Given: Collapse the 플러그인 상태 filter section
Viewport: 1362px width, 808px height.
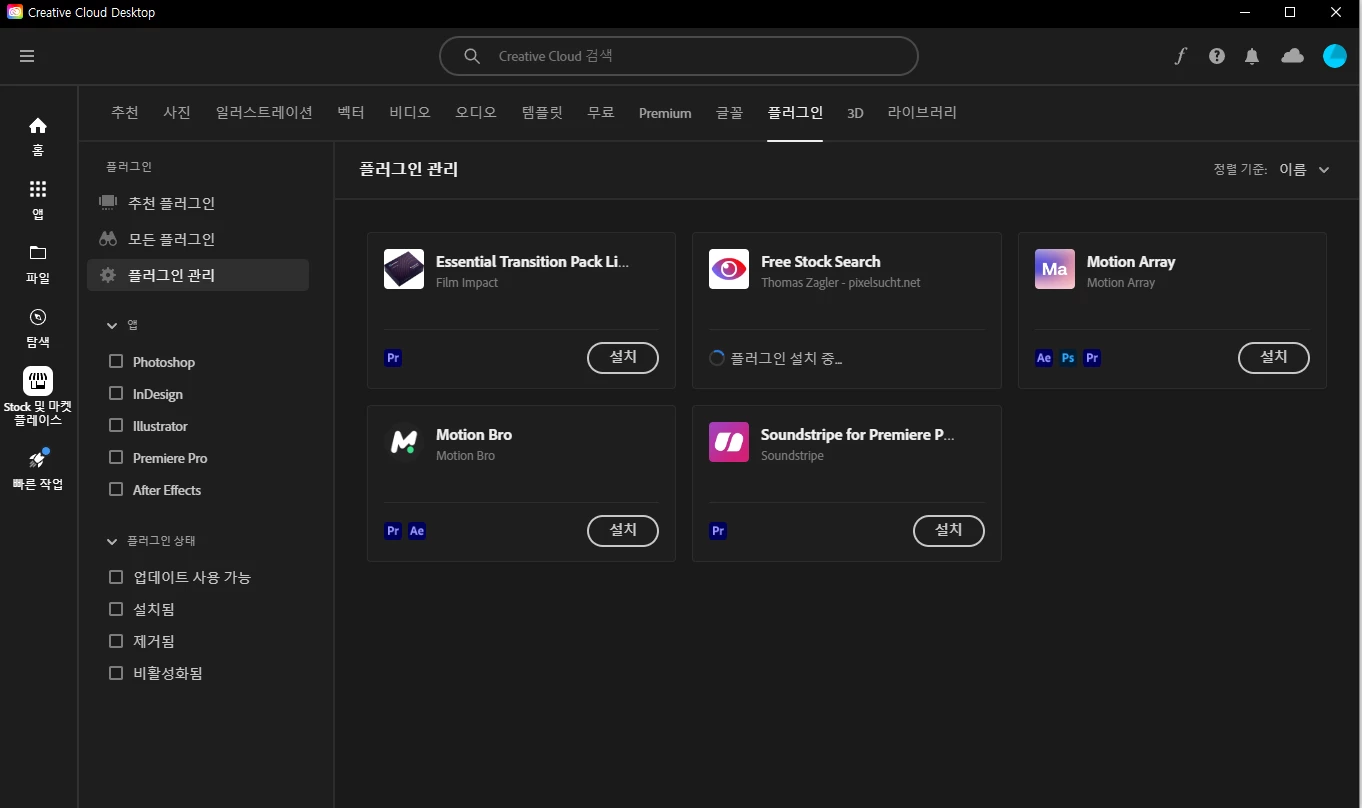Looking at the screenshot, I should point(112,541).
